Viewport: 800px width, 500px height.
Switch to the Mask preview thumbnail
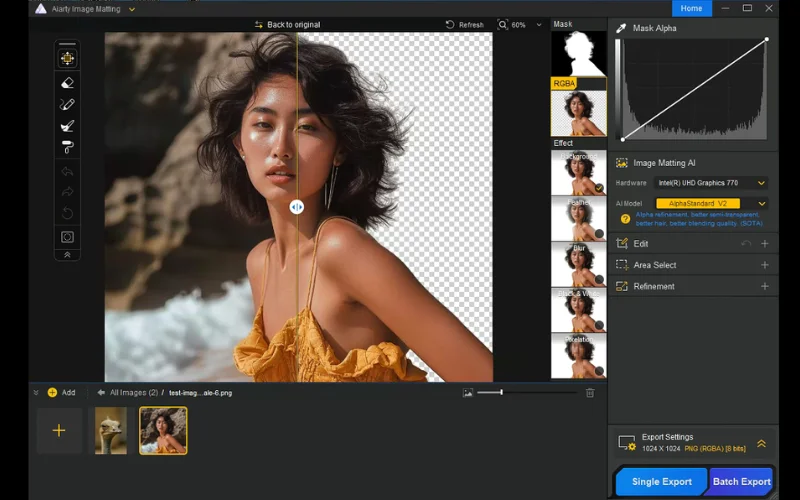pyautogui.click(x=578, y=53)
